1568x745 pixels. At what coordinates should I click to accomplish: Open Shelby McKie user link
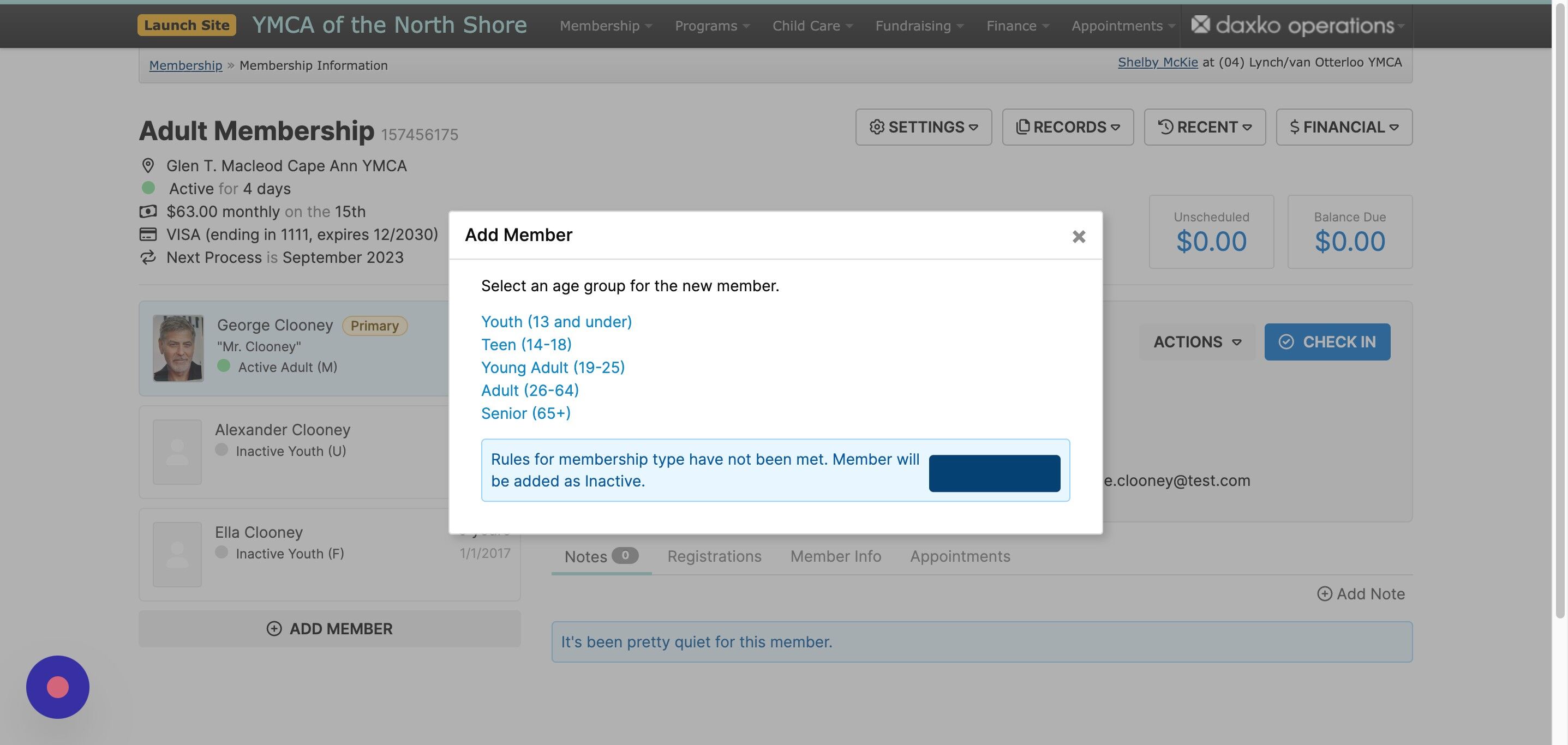(1158, 62)
